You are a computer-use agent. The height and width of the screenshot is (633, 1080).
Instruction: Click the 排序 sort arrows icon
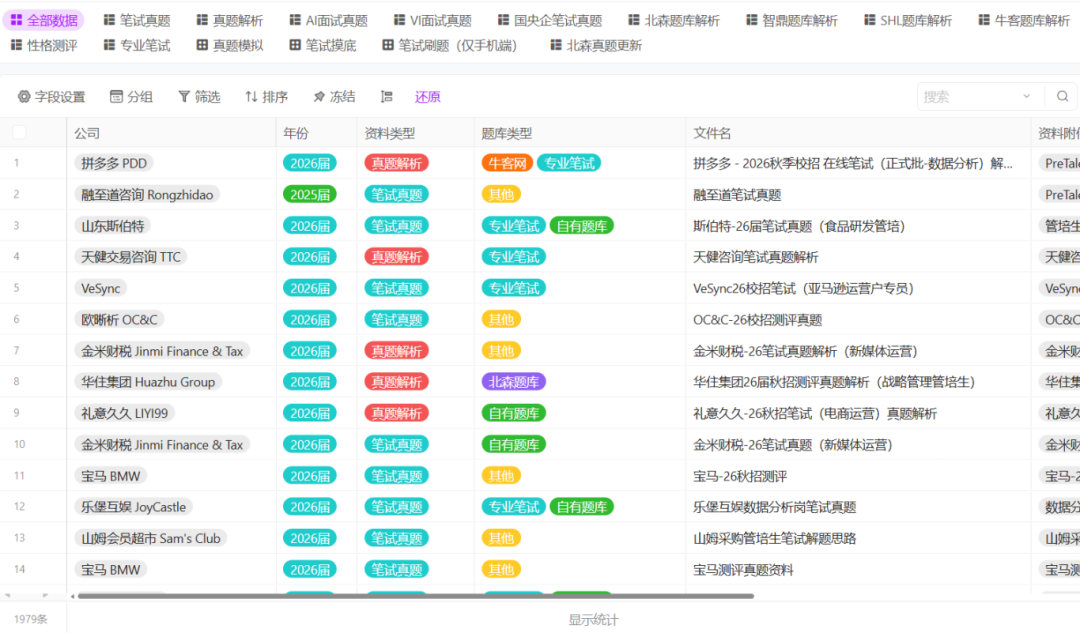pos(251,97)
